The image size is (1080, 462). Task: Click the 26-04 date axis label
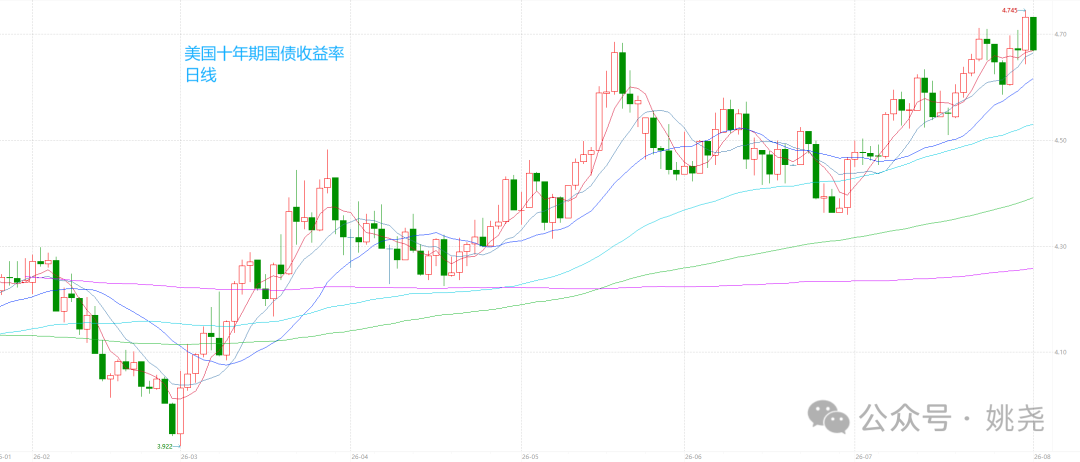360,456
